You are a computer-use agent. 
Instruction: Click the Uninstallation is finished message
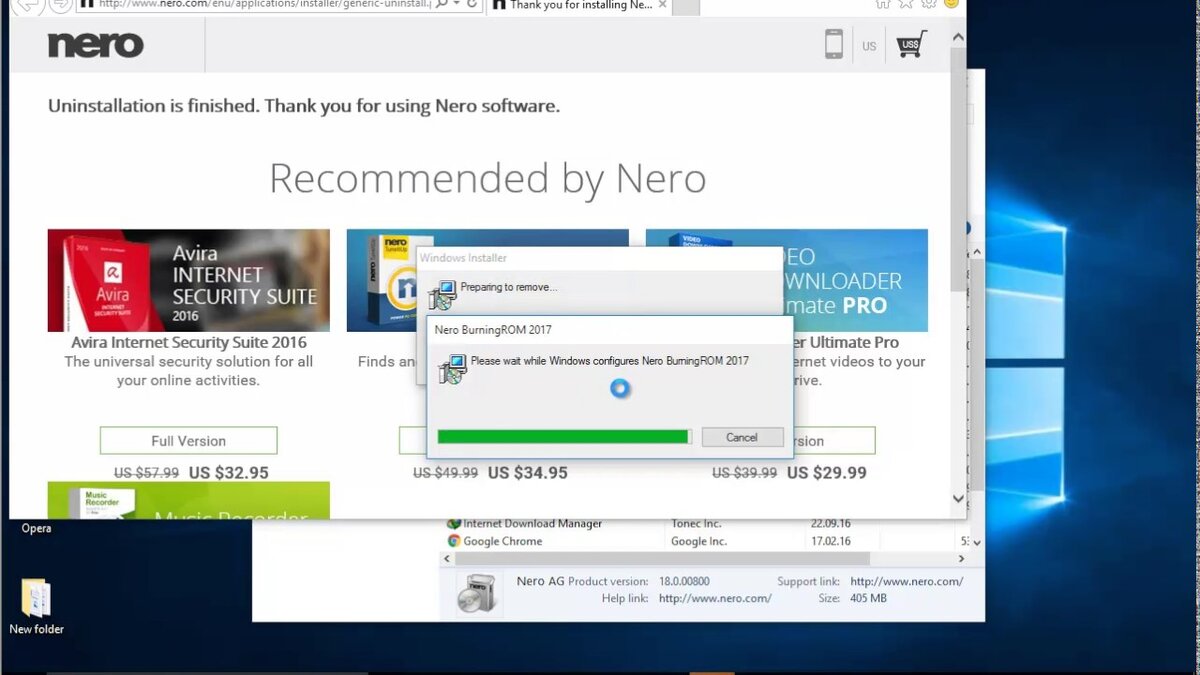[304, 106]
